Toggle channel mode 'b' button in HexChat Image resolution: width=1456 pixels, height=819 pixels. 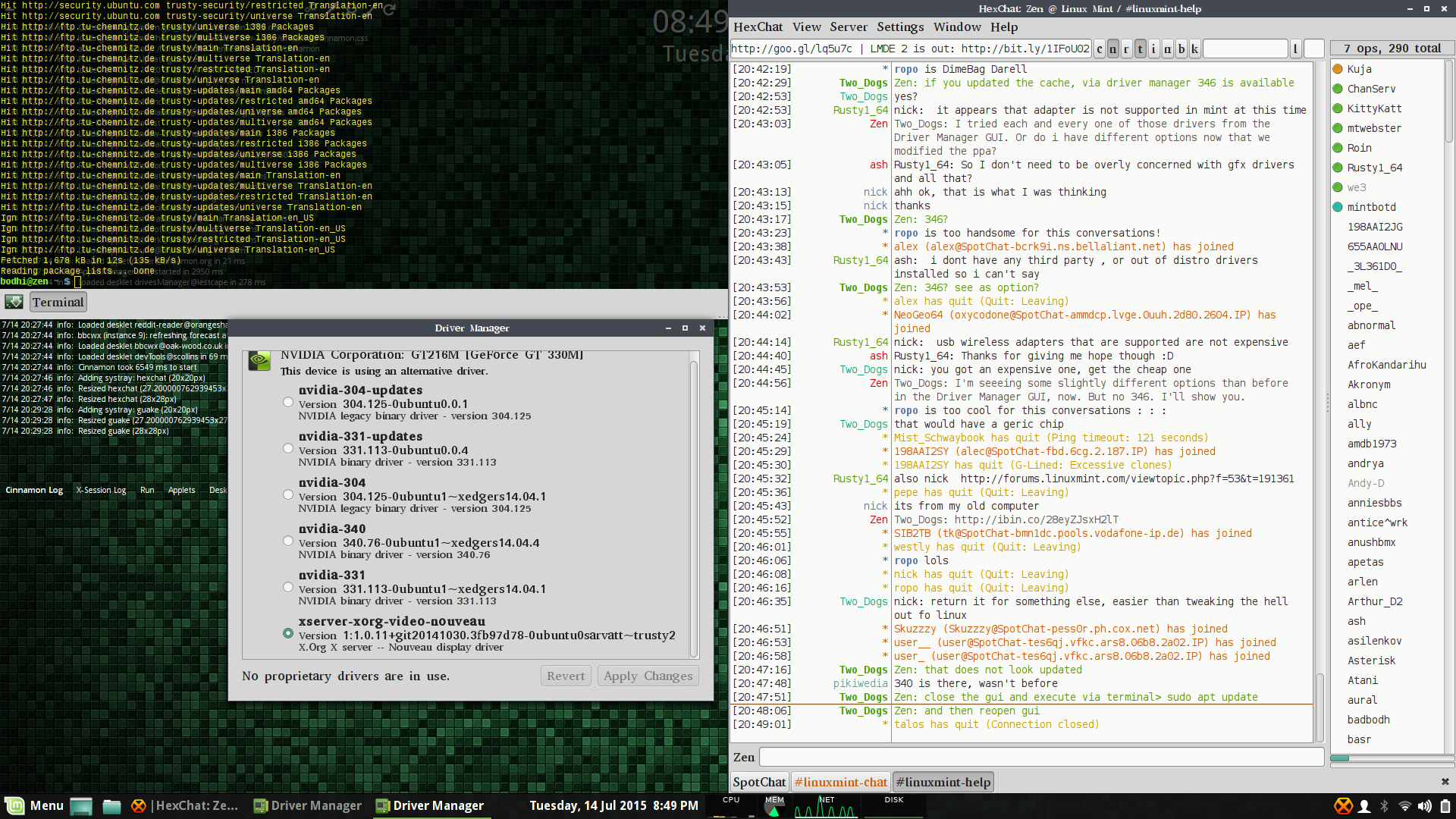(x=1181, y=49)
